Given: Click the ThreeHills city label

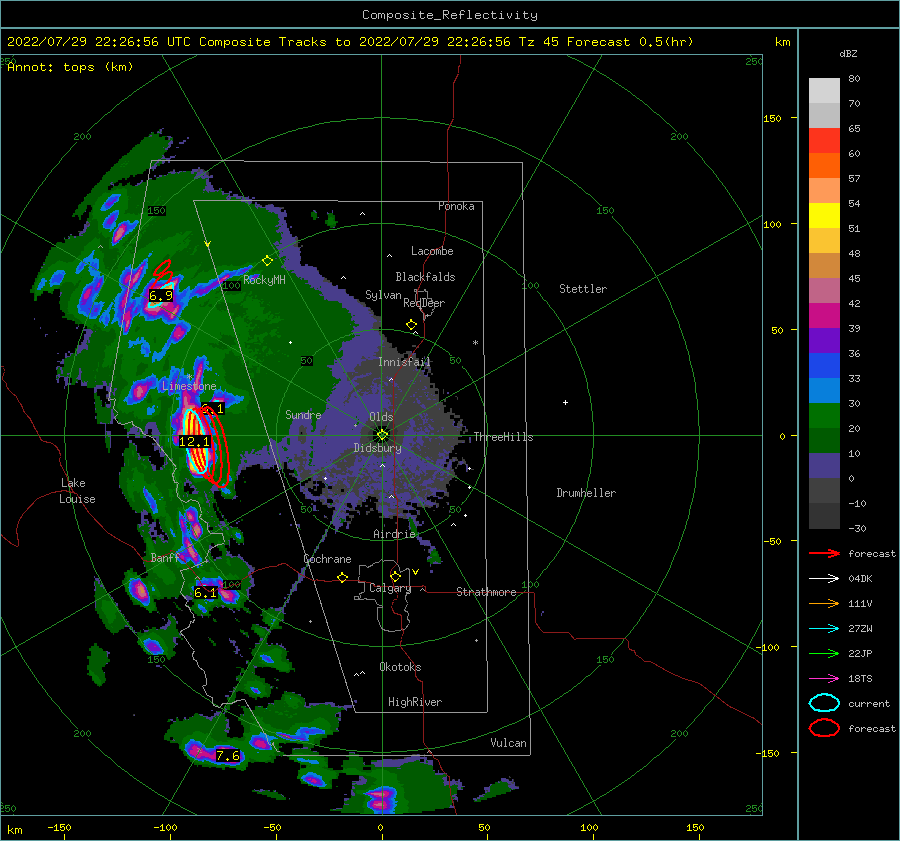Looking at the screenshot, I should pos(503,437).
